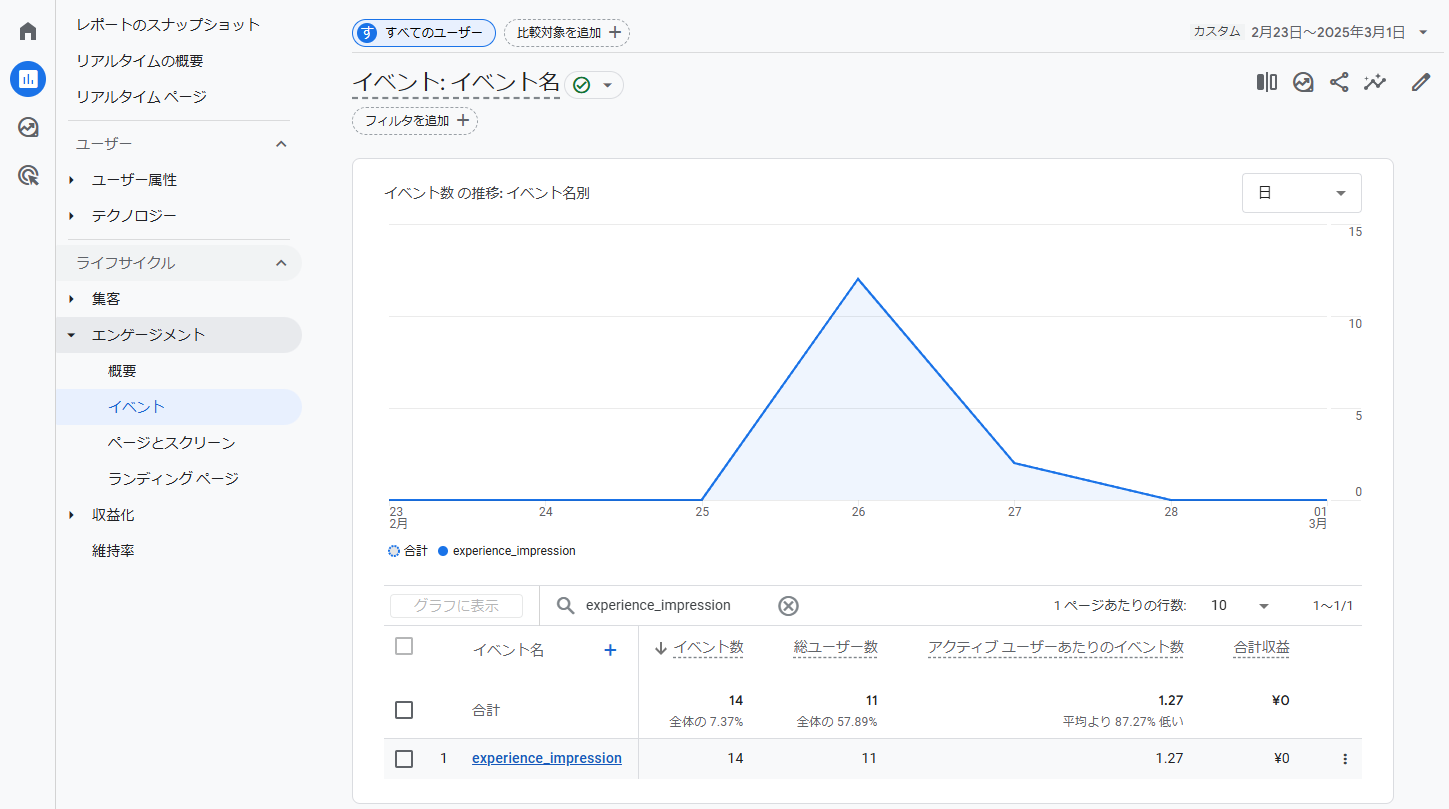
Task: Open the experience_impression event link
Action: pos(547,758)
